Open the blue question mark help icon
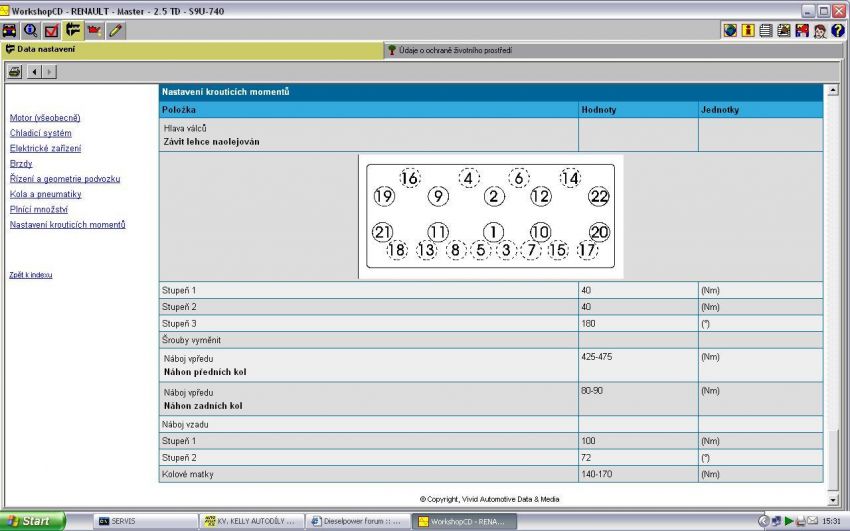 pyautogui.click(x=838, y=30)
